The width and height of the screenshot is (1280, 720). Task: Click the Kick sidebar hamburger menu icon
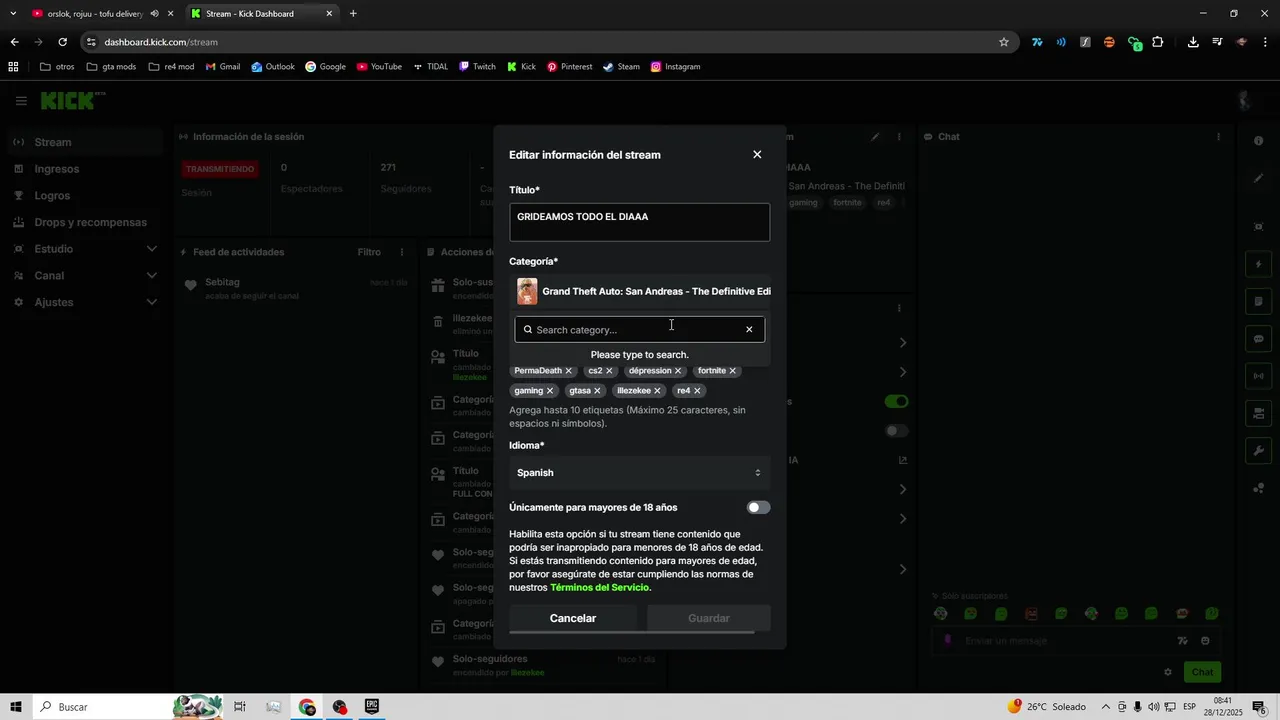click(x=21, y=101)
